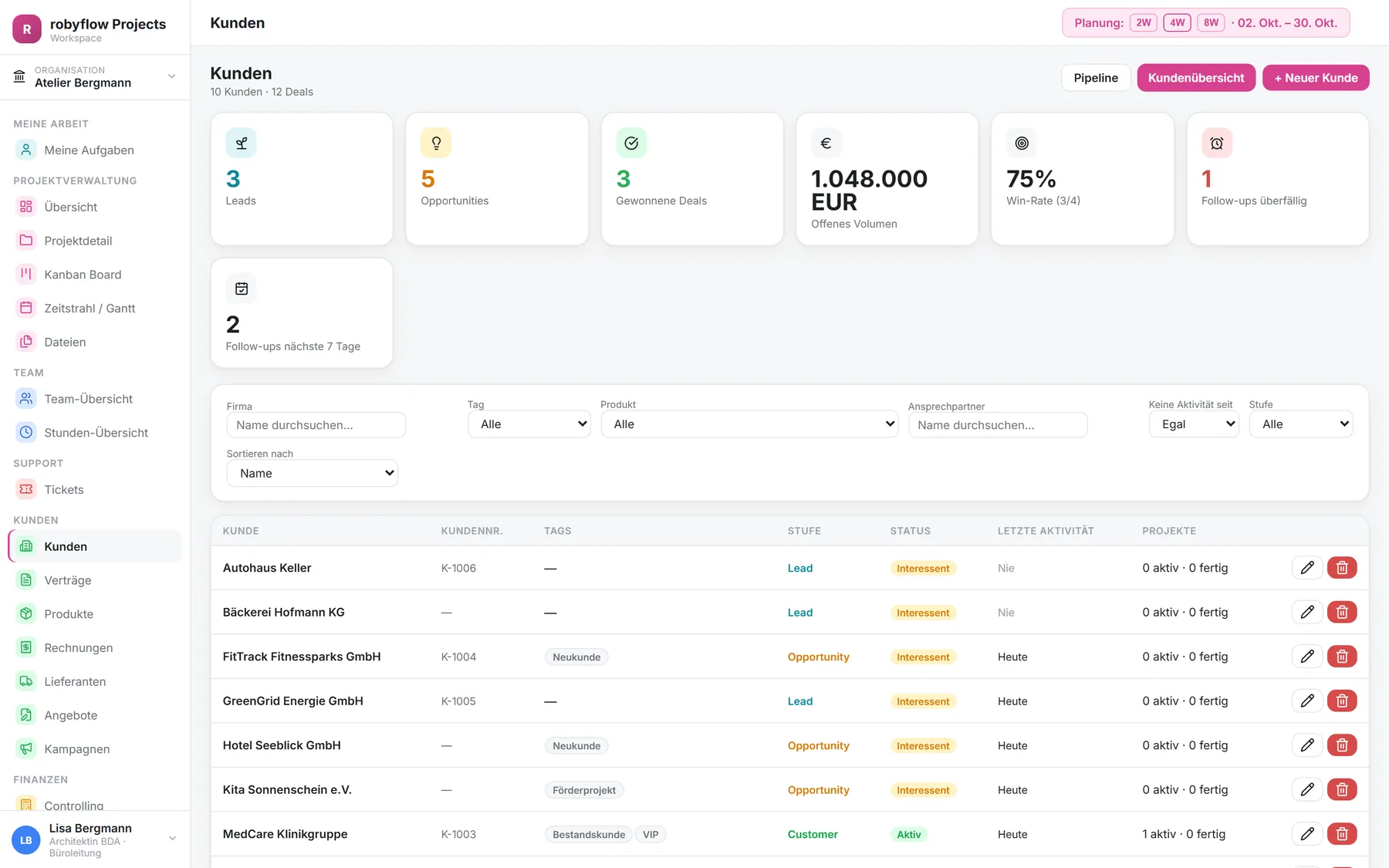
Task: Click the overdue follow-ups alarm icon
Action: click(x=1217, y=143)
